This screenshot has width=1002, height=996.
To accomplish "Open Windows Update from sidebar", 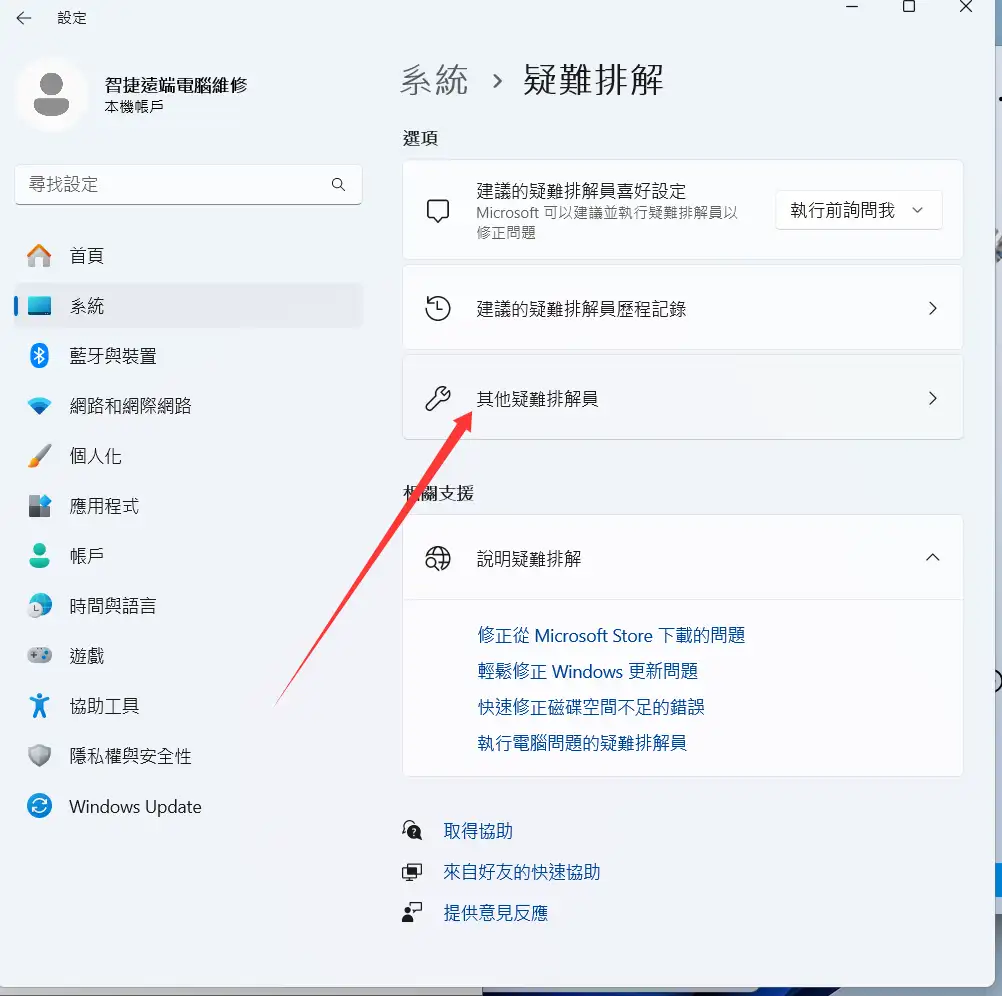I will (x=135, y=807).
